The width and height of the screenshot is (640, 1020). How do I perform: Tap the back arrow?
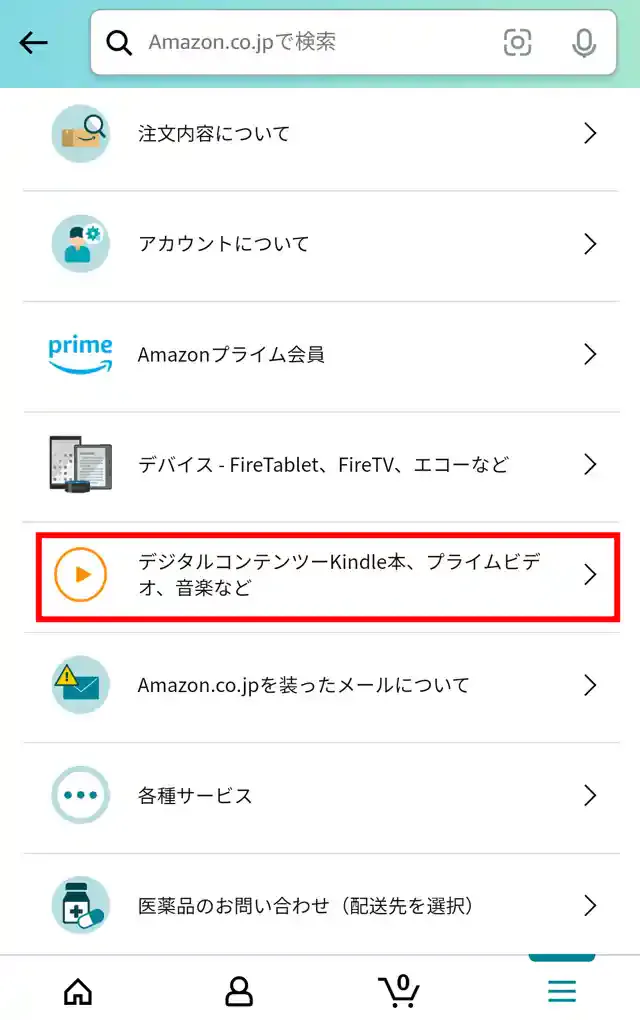click(33, 42)
